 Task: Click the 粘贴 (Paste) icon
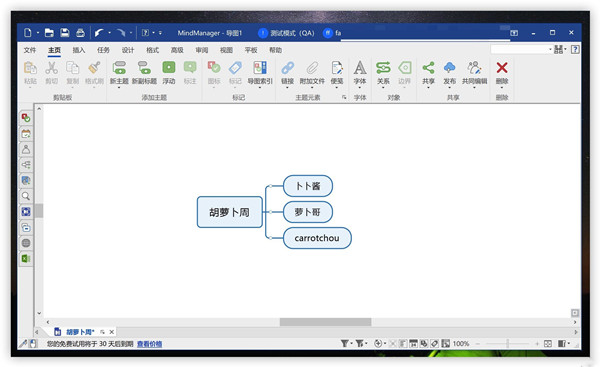(30, 68)
